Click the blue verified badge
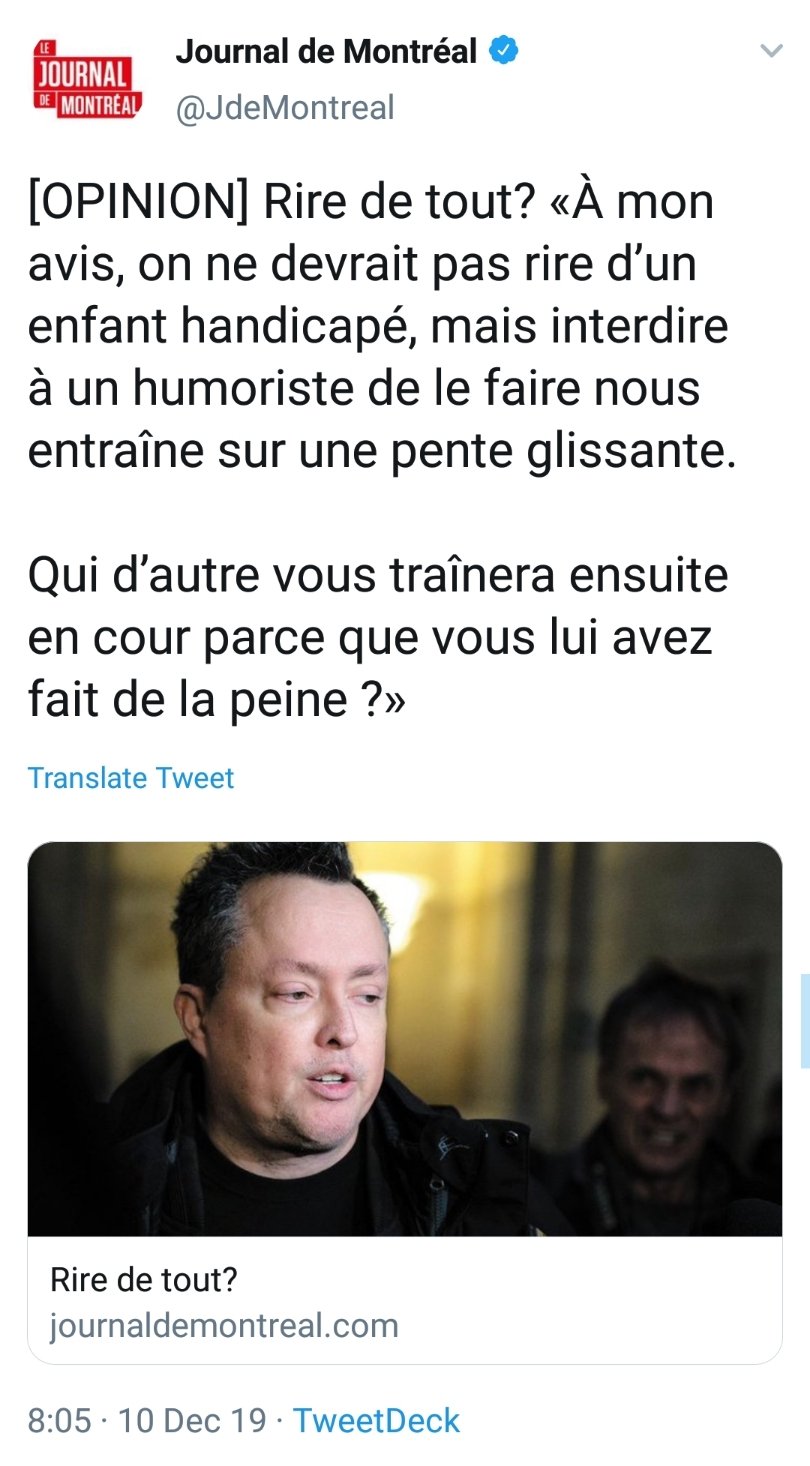 pos(503,51)
